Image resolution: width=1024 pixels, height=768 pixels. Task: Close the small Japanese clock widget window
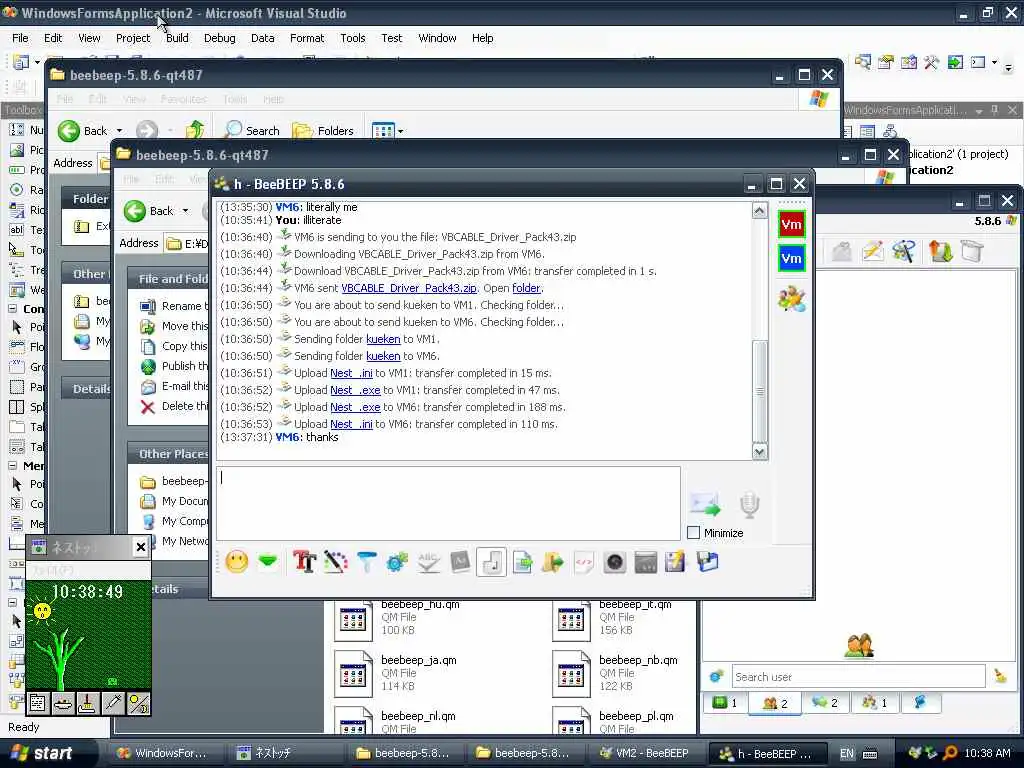click(140, 547)
